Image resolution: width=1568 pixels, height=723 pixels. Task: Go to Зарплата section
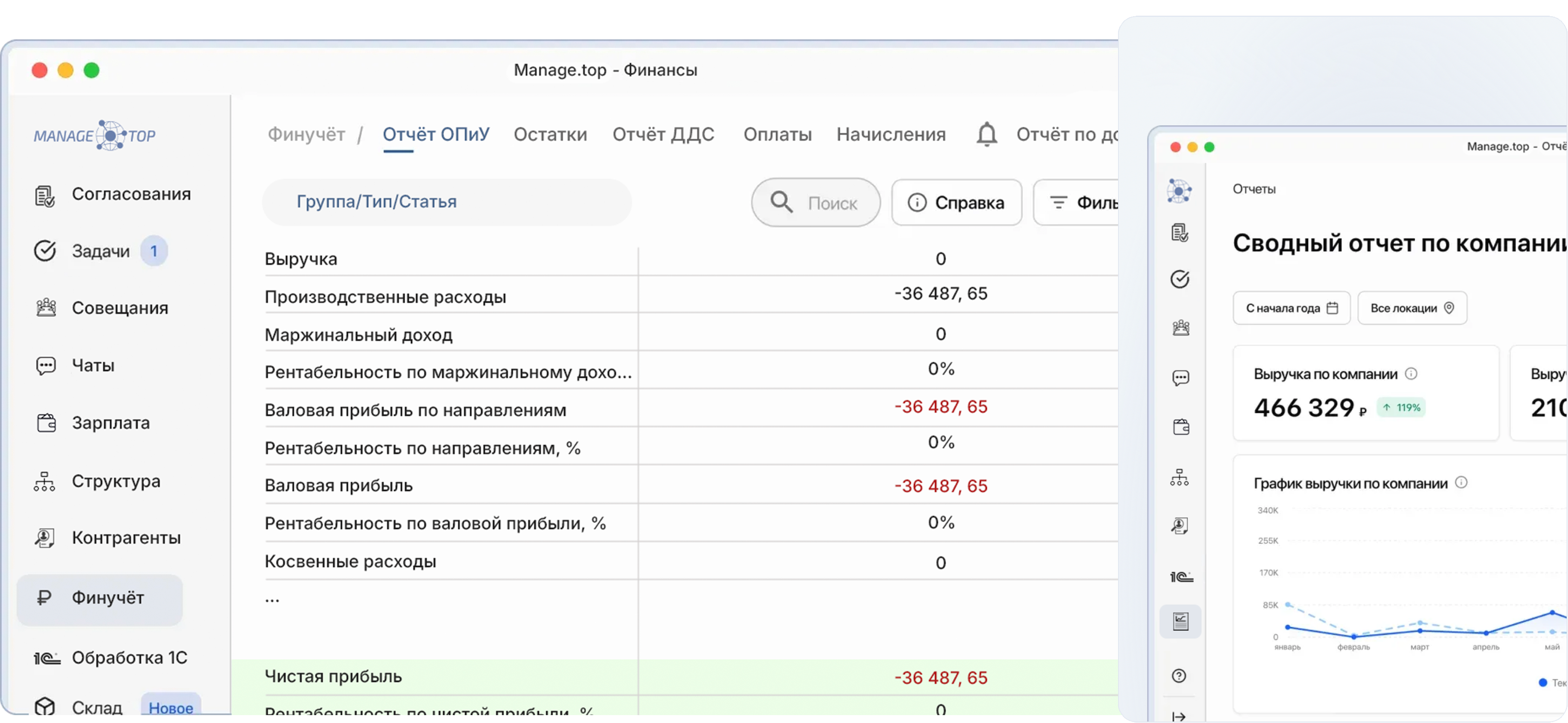click(92, 422)
